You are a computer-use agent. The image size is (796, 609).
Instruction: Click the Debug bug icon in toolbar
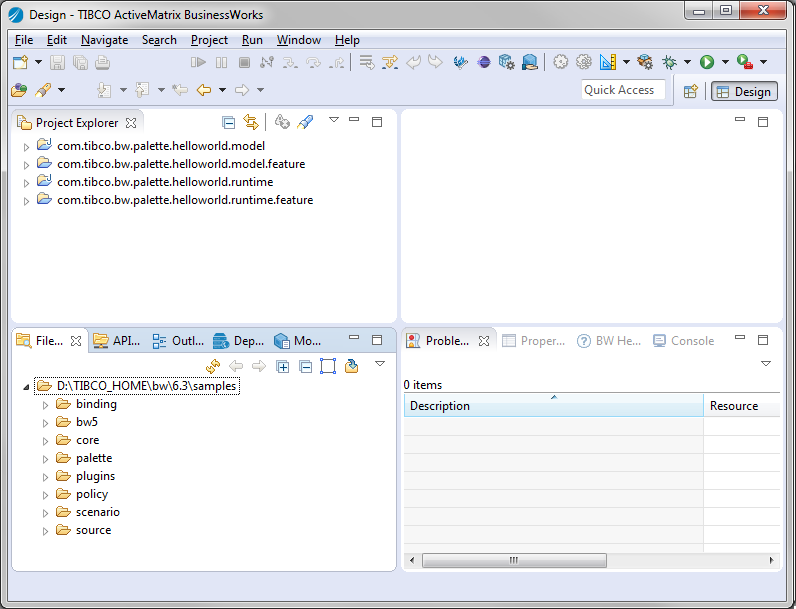(x=669, y=62)
